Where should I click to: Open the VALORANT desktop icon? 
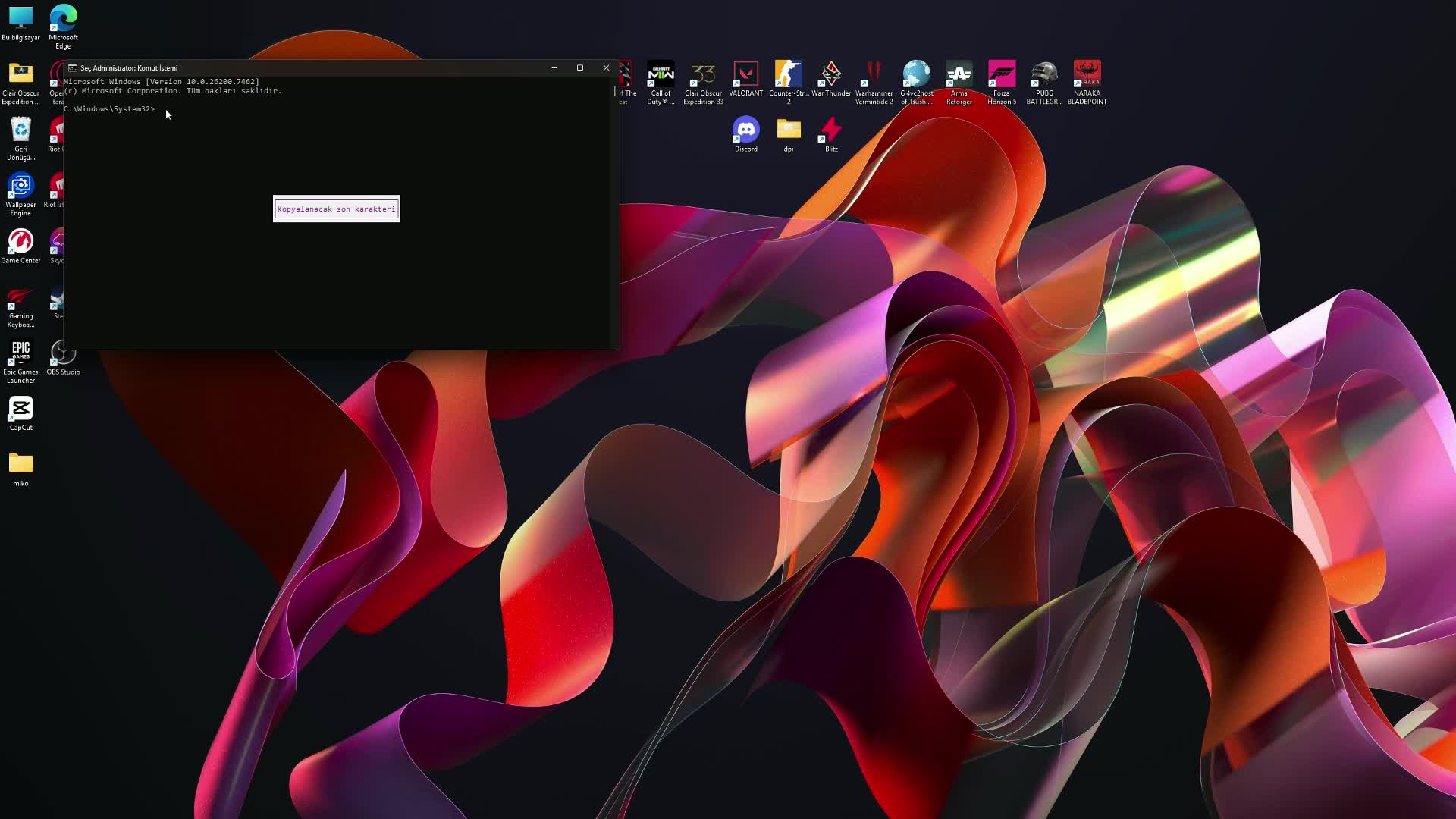coord(745,74)
